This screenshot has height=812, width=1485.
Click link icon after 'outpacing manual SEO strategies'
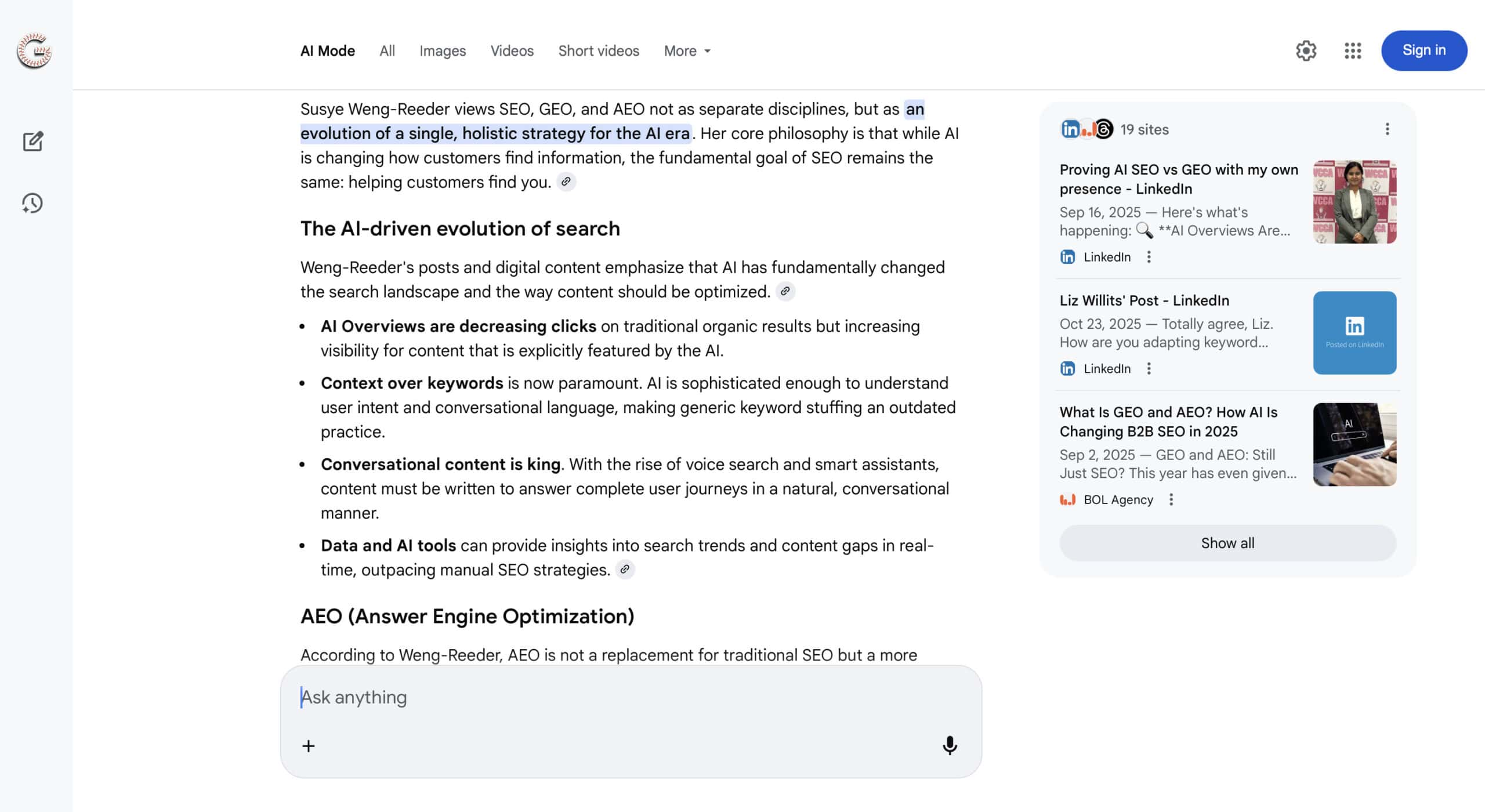625,570
